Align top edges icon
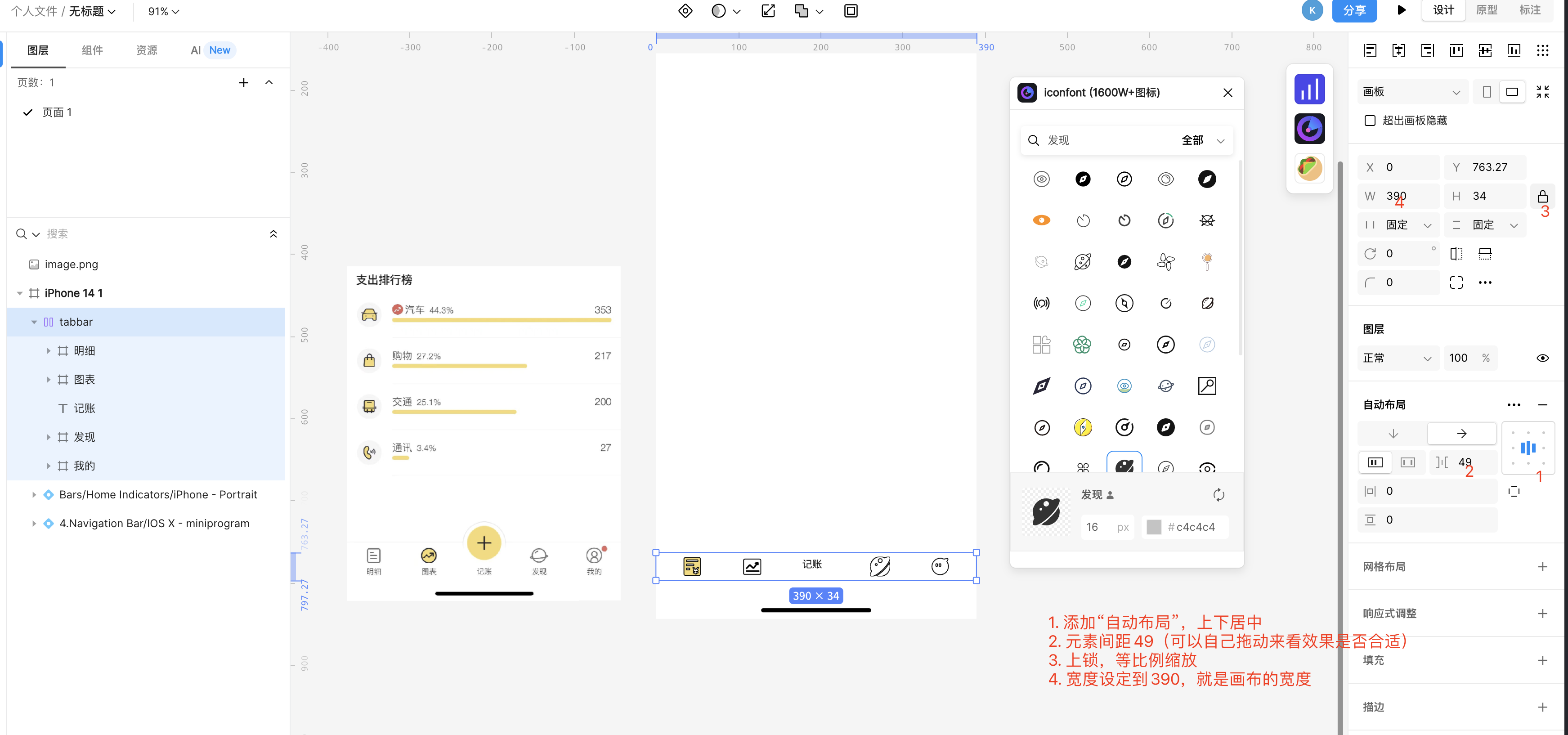 click(1456, 50)
